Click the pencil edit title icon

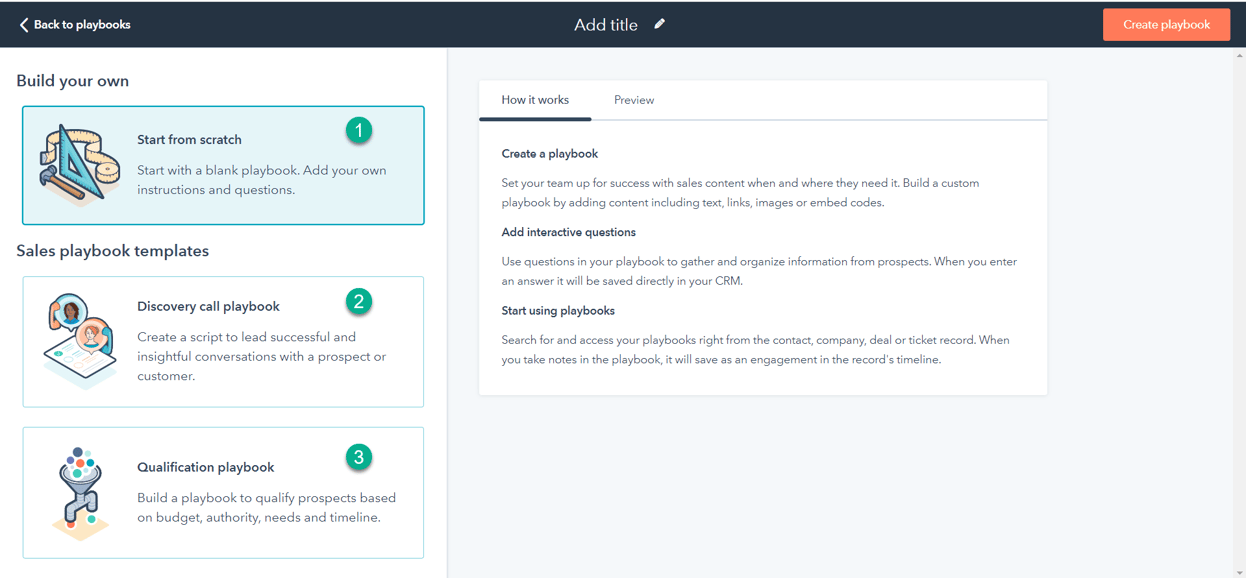click(660, 24)
